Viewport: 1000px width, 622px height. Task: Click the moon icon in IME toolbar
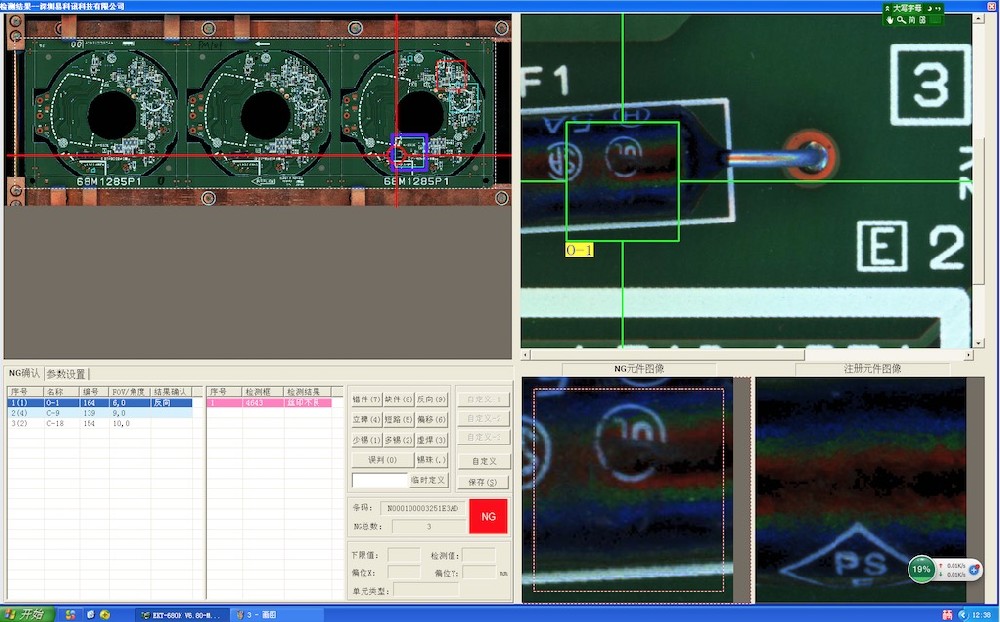[929, 8]
